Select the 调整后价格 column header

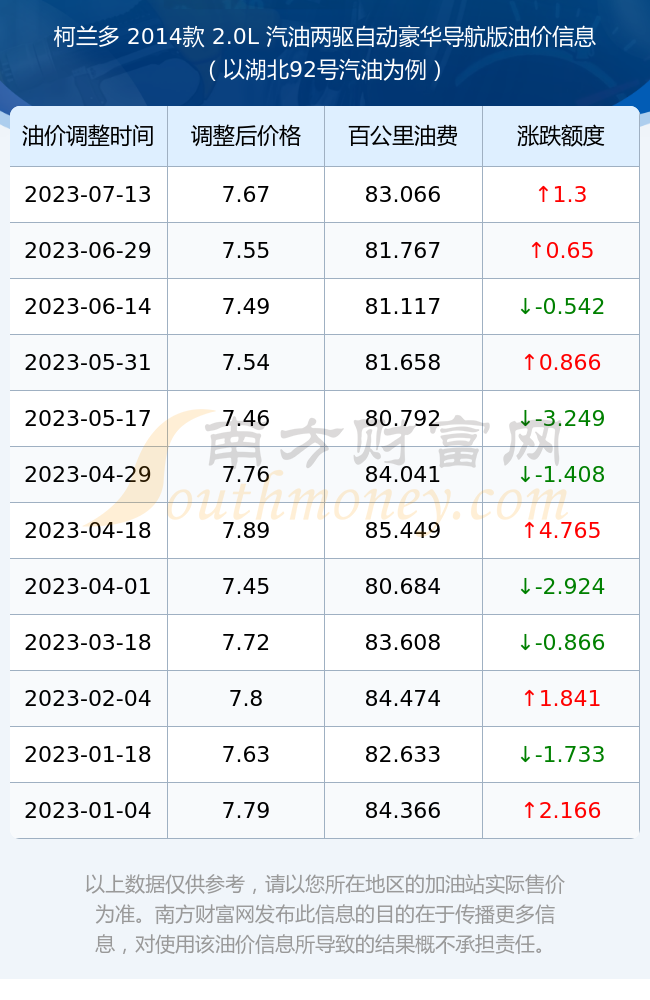[246, 136]
